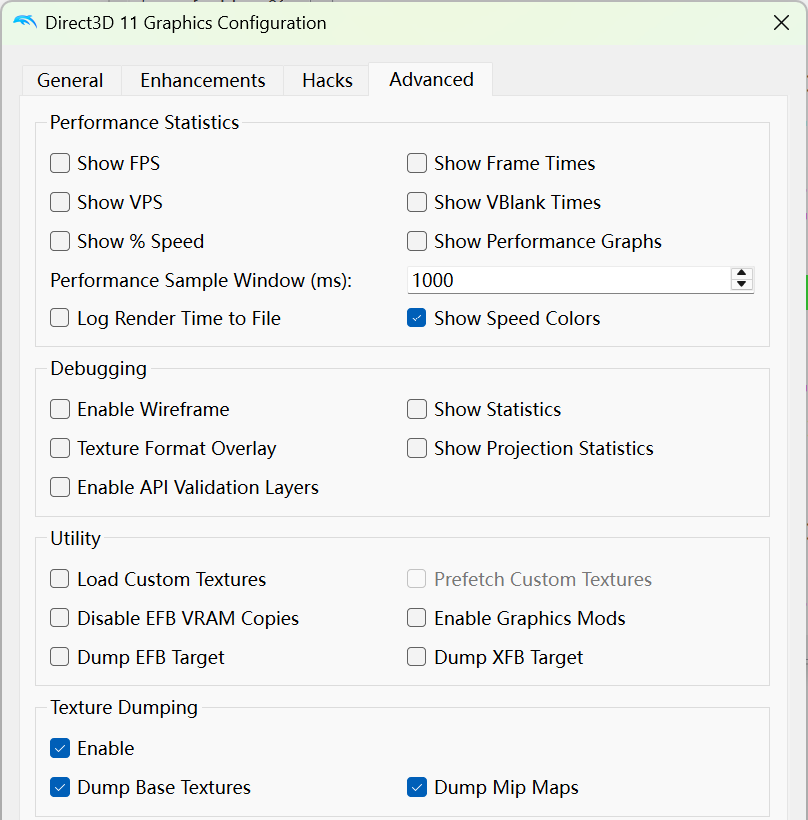This screenshot has width=808, height=820.
Task: Check the Show % Speed option
Action: pos(60,242)
